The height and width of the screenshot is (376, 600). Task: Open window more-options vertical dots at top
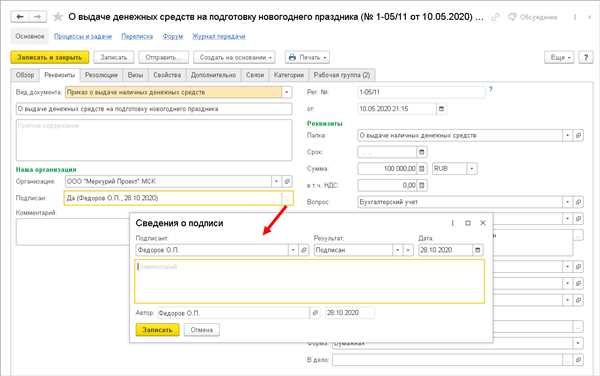pyautogui.click(x=575, y=17)
